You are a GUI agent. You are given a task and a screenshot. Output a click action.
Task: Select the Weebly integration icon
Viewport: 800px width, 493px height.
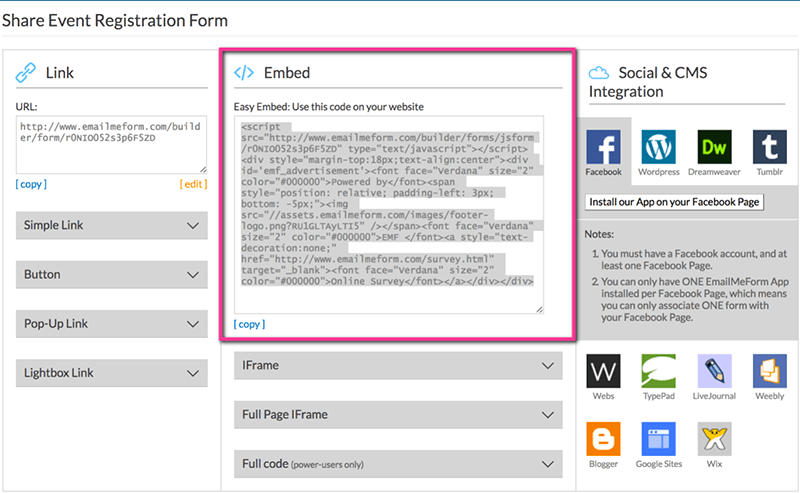[x=769, y=371]
